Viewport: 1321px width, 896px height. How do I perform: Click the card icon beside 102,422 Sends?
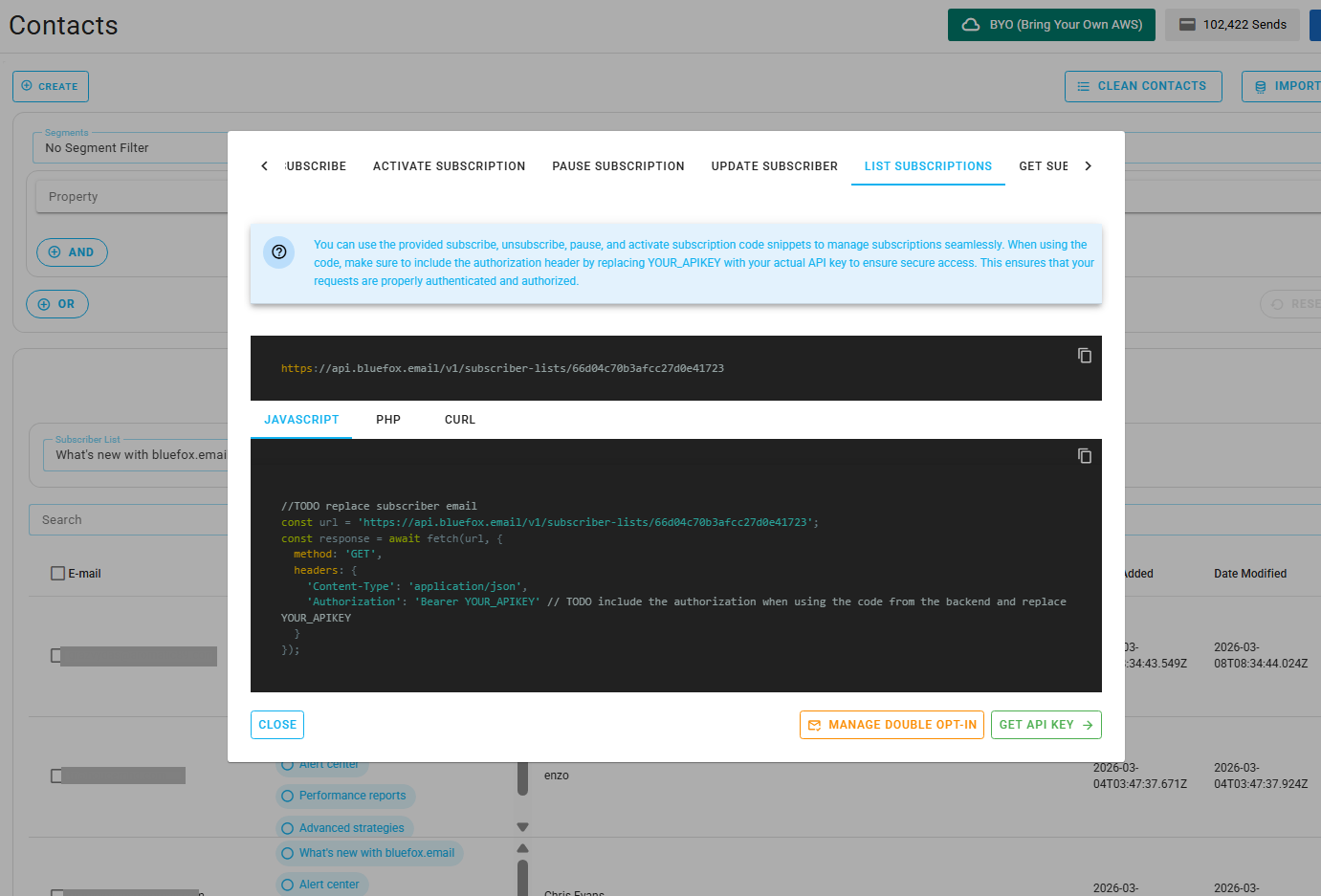click(x=1187, y=24)
